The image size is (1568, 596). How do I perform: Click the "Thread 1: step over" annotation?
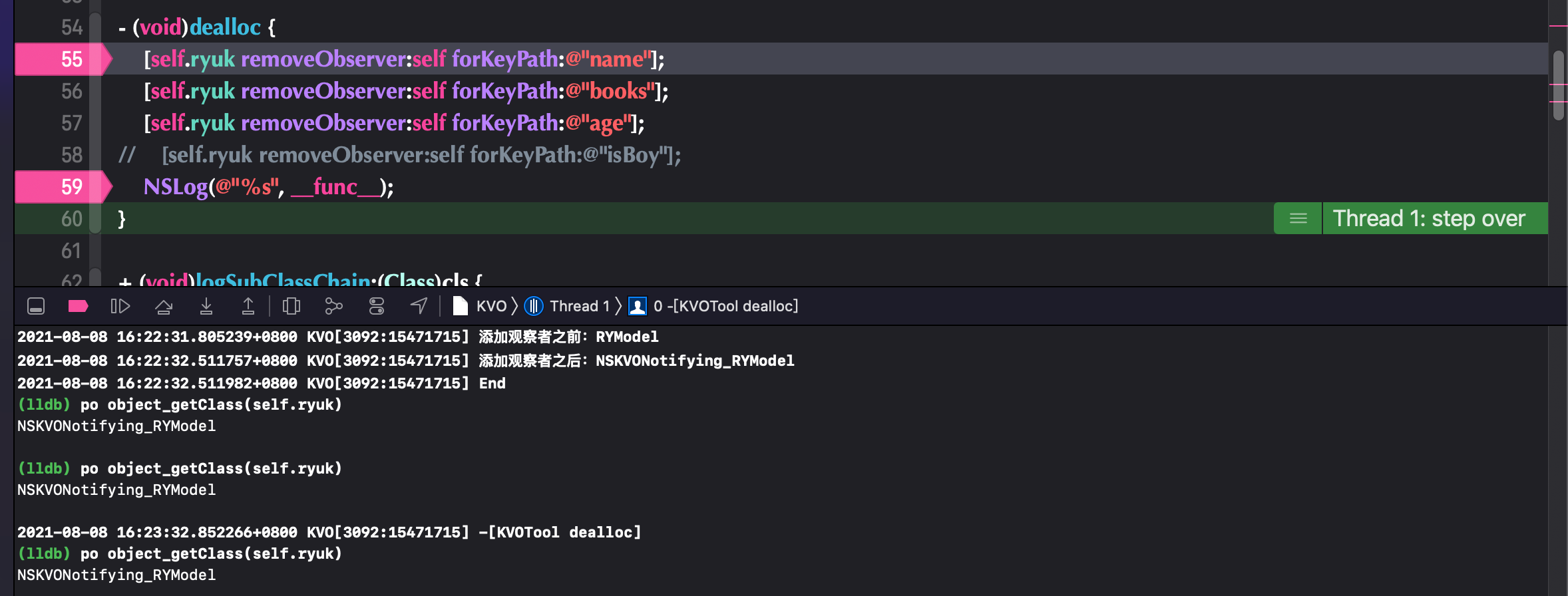click(1429, 218)
